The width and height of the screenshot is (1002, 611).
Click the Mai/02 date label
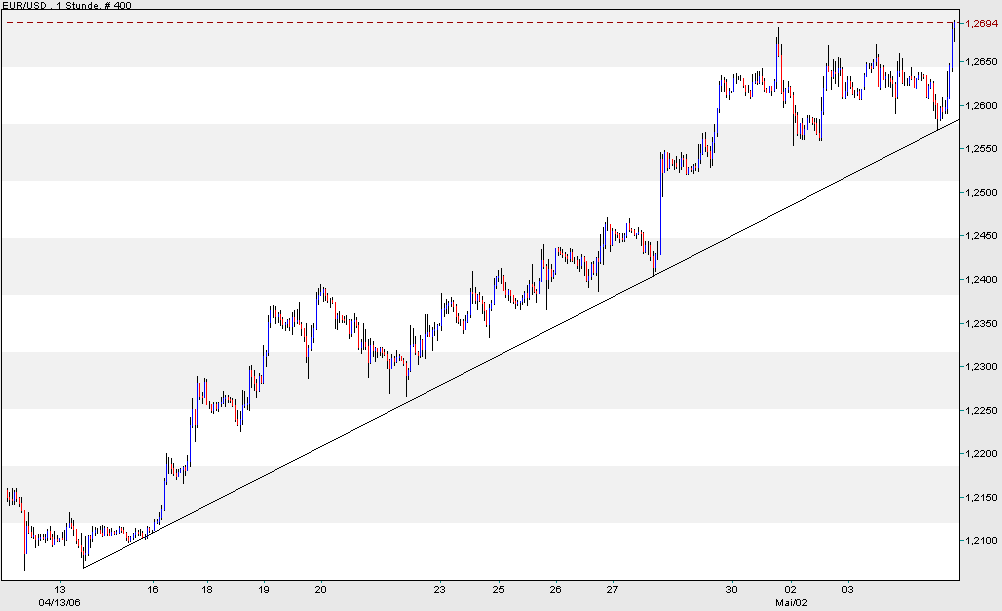[x=789, y=601]
